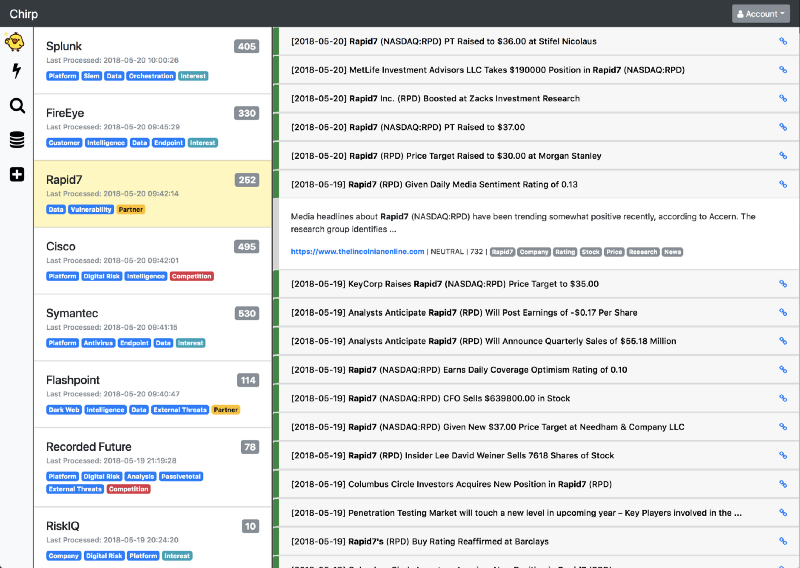The image size is (800, 568).
Task: Open link icon for MetLife Investment Advisors article
Action: (783, 70)
